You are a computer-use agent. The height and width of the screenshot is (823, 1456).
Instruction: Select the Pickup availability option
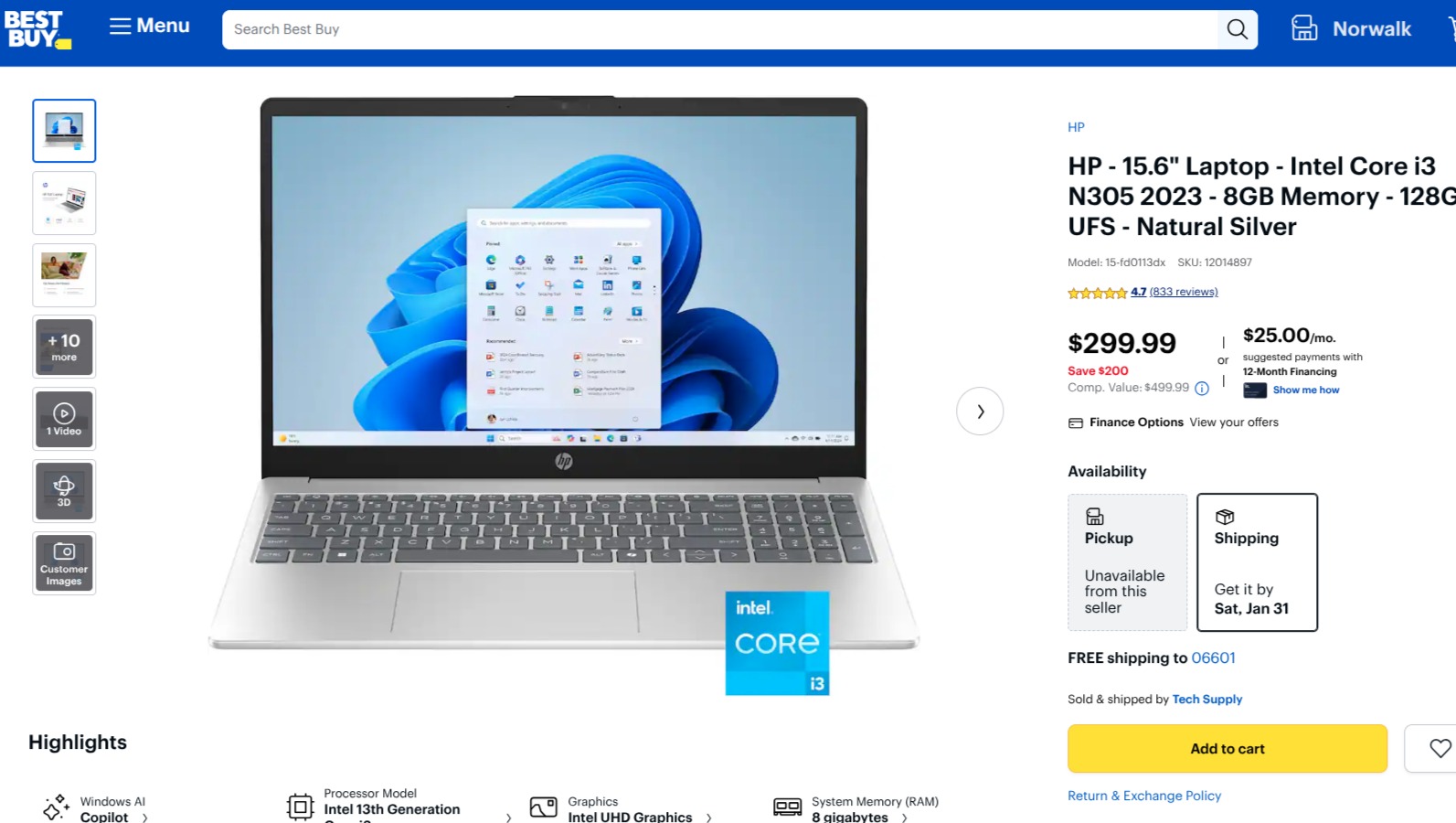(x=1127, y=562)
